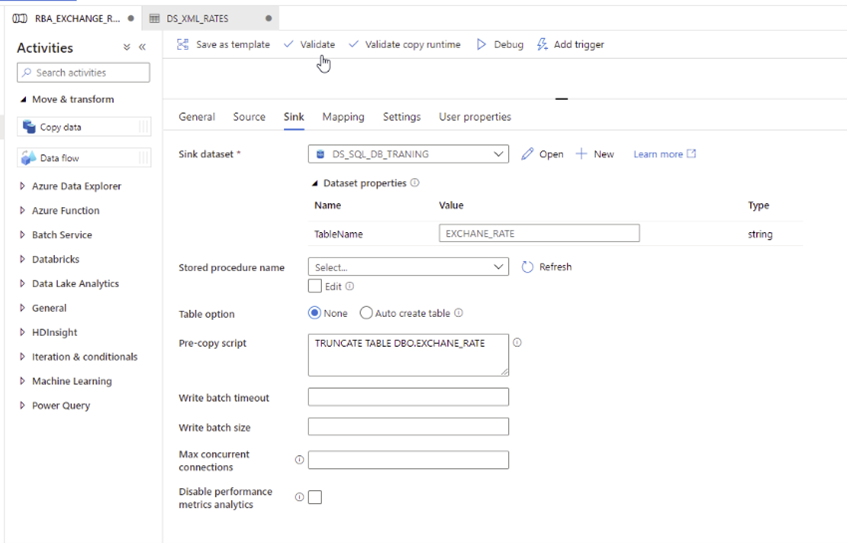Click the Search activities field
847x543 pixels.
click(x=85, y=73)
